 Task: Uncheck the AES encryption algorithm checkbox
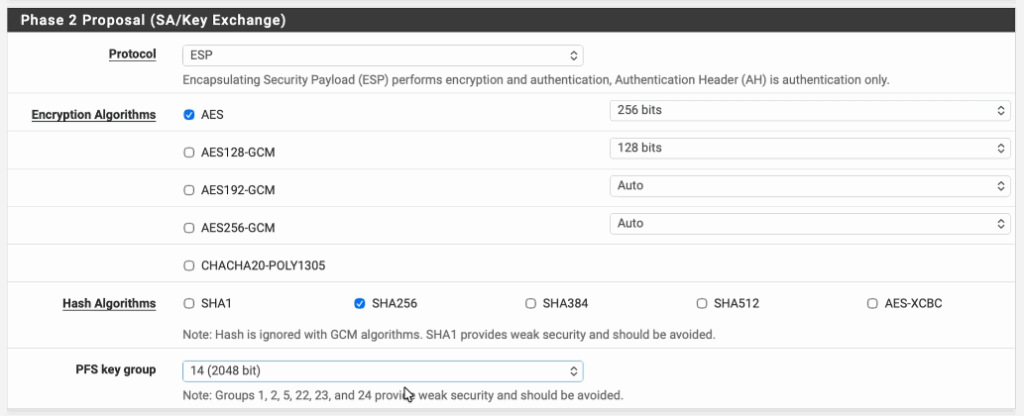pyautogui.click(x=189, y=115)
